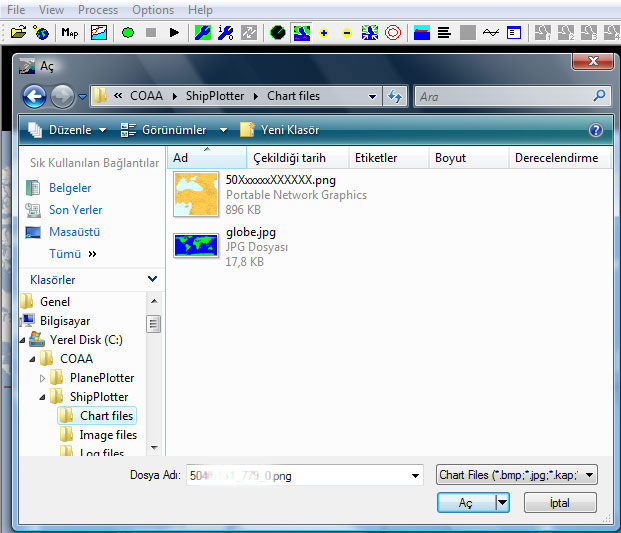Image resolution: width=621 pixels, height=533 pixels.
Task: Open the Chart Files type filter dropdown
Action: (x=517, y=474)
